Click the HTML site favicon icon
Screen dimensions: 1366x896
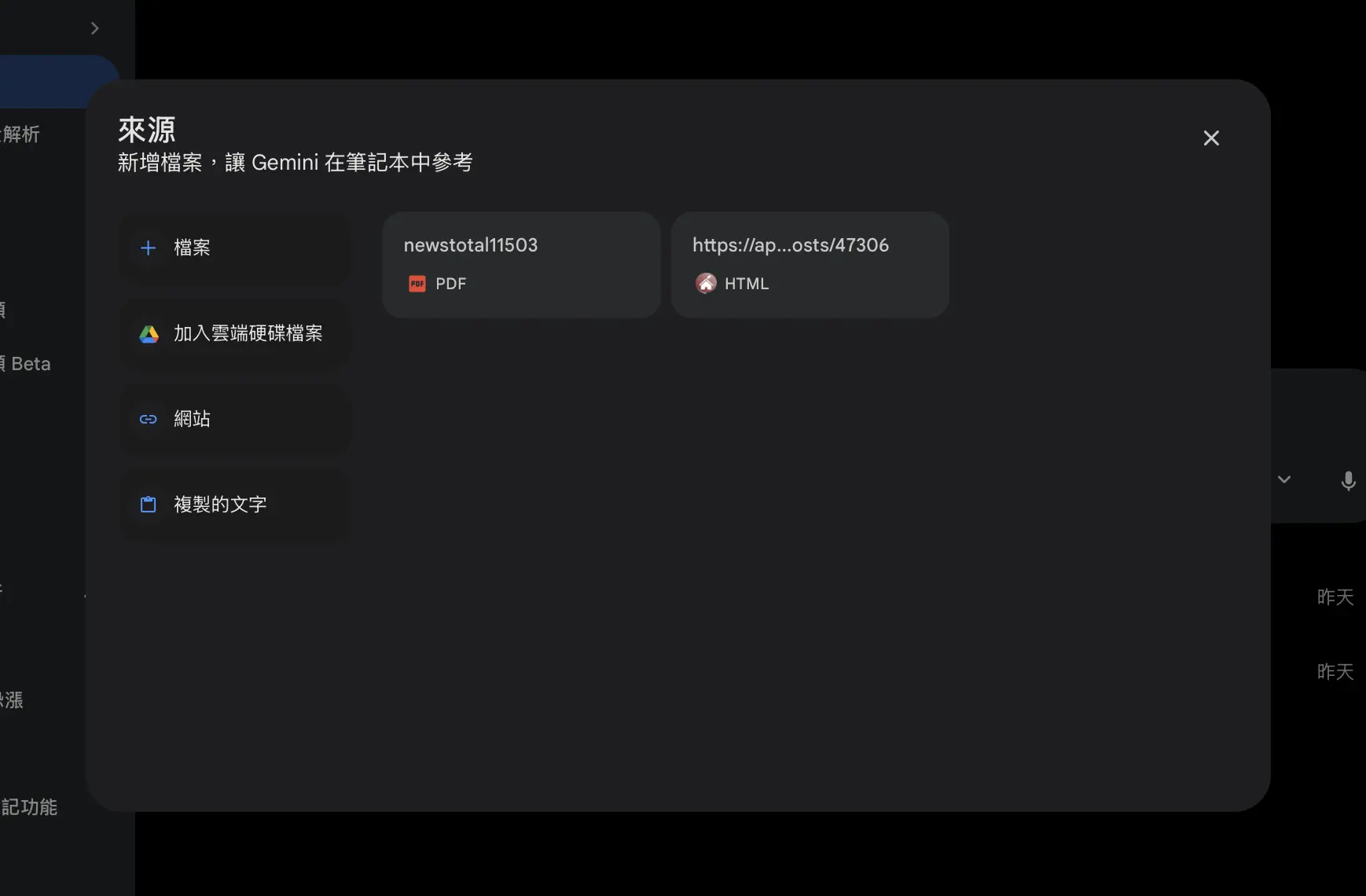[x=706, y=283]
